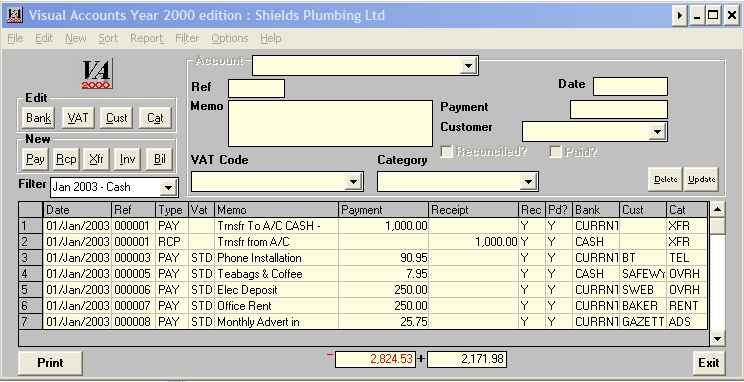Create a new receipt with Rcp button
The image size is (744, 382).
tap(66, 159)
